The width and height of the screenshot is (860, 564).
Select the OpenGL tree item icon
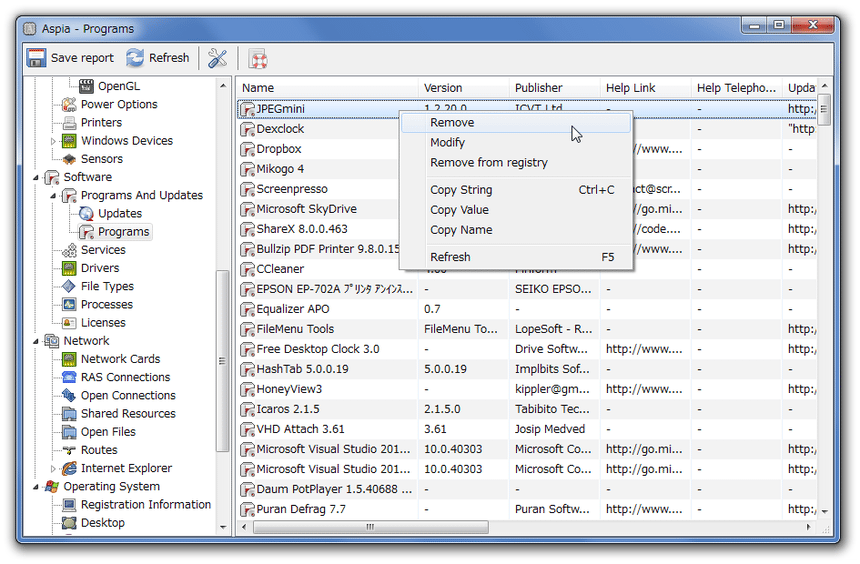(x=86, y=86)
